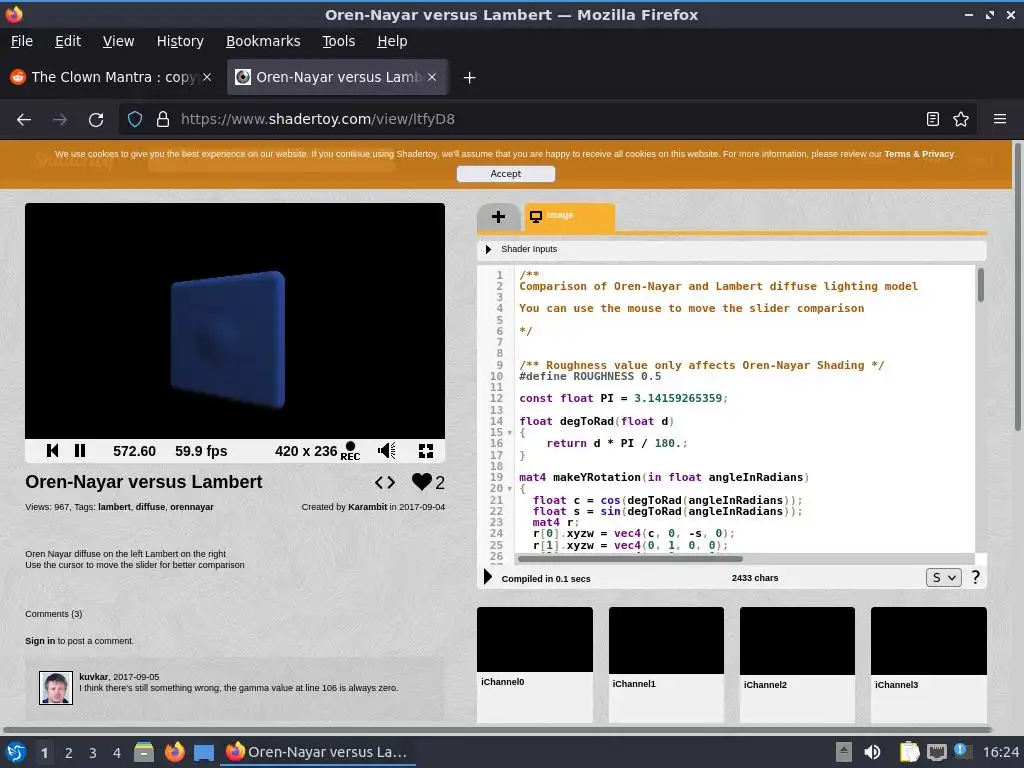Viewport: 1024px width, 768px height.
Task: Switch to The Clown Mantra tab
Action: click(x=111, y=77)
